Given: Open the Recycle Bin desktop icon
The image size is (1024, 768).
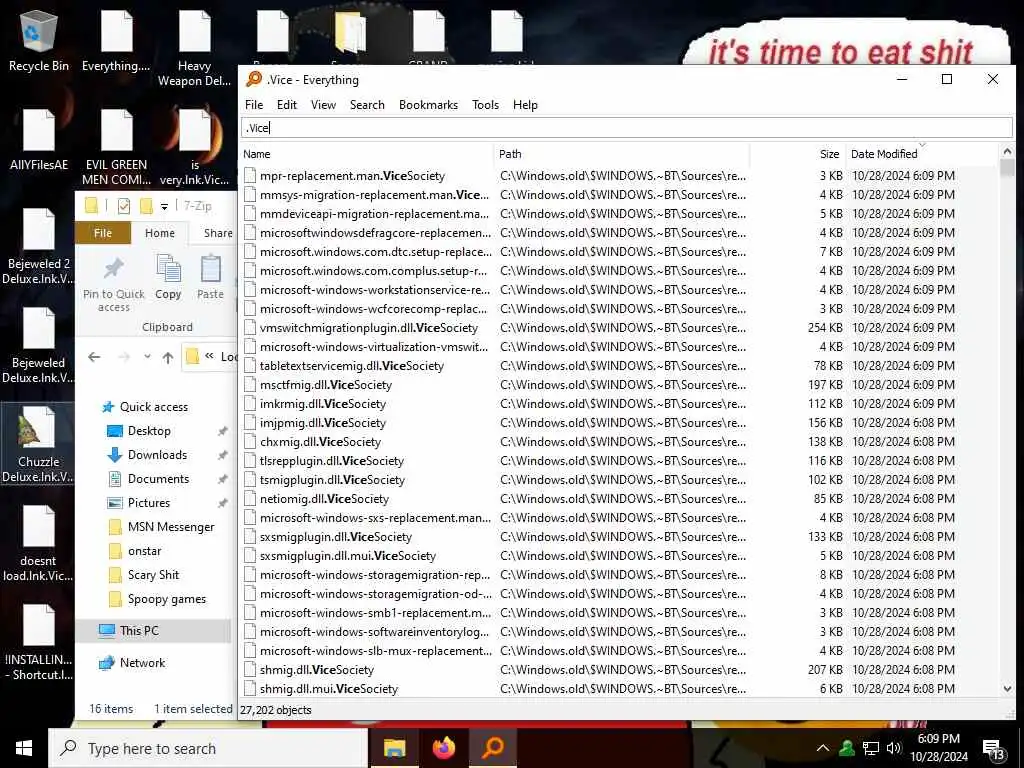Looking at the screenshot, I should coord(39,42).
